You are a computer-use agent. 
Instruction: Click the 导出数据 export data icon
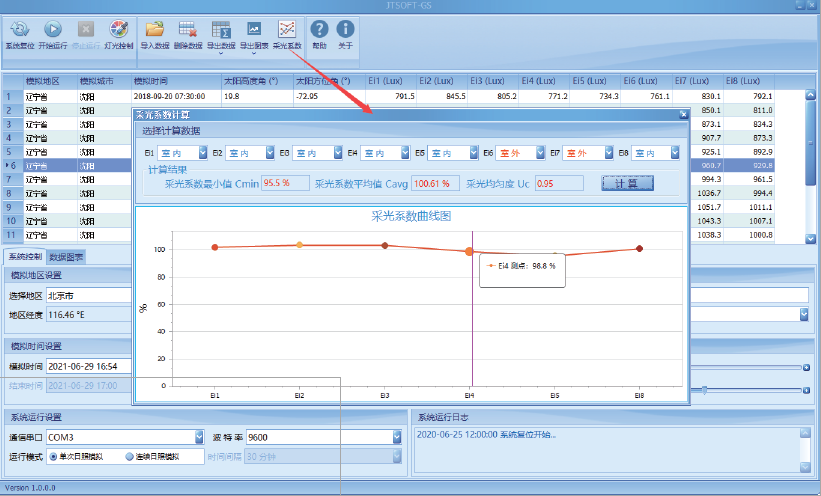pyautogui.click(x=221, y=29)
